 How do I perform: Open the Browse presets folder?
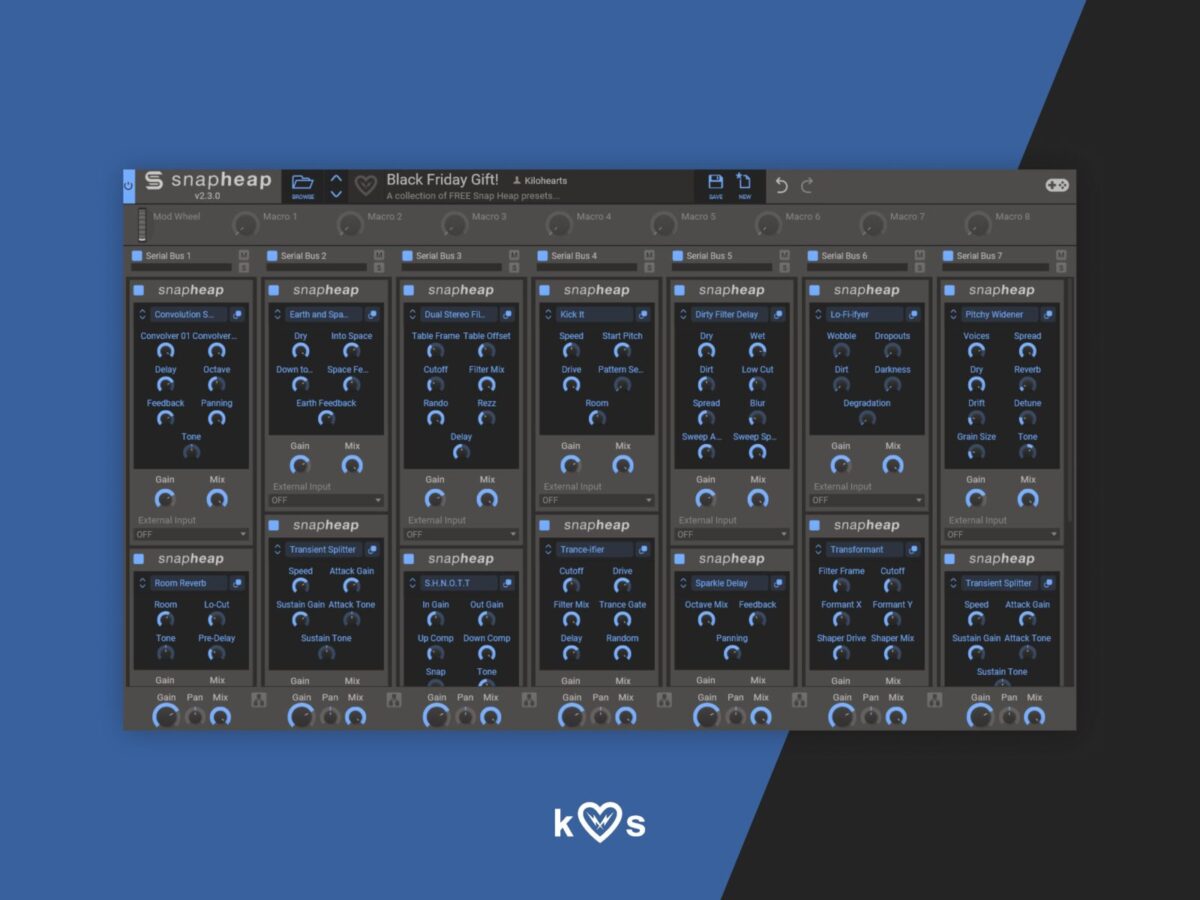[303, 186]
